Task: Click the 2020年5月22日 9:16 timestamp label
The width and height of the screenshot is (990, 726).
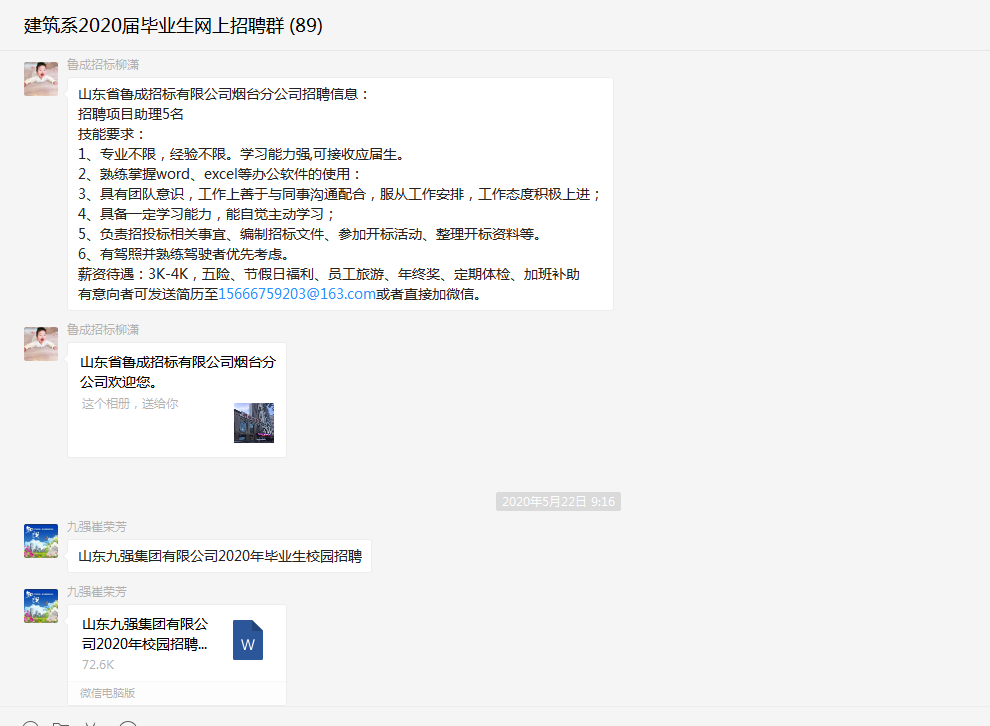Action: pyautogui.click(x=558, y=502)
